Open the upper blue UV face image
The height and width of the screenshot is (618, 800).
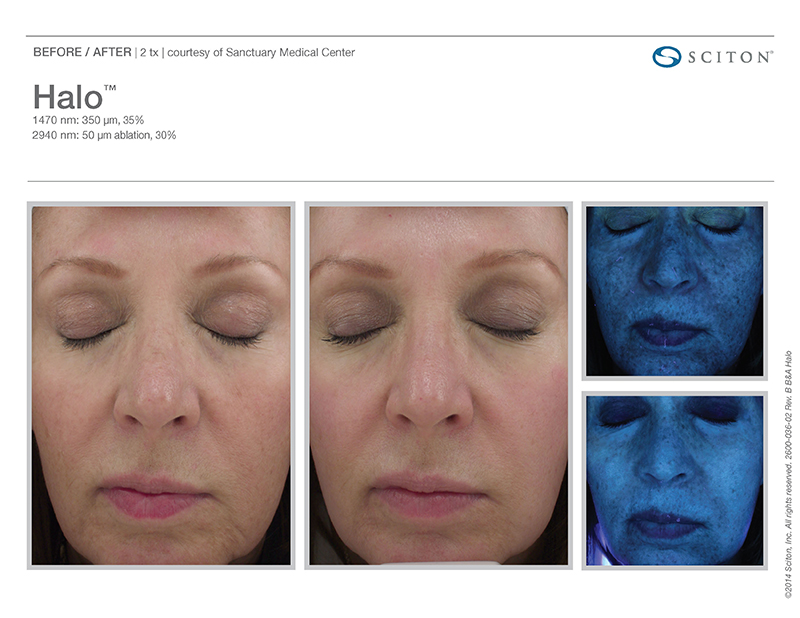(x=674, y=291)
